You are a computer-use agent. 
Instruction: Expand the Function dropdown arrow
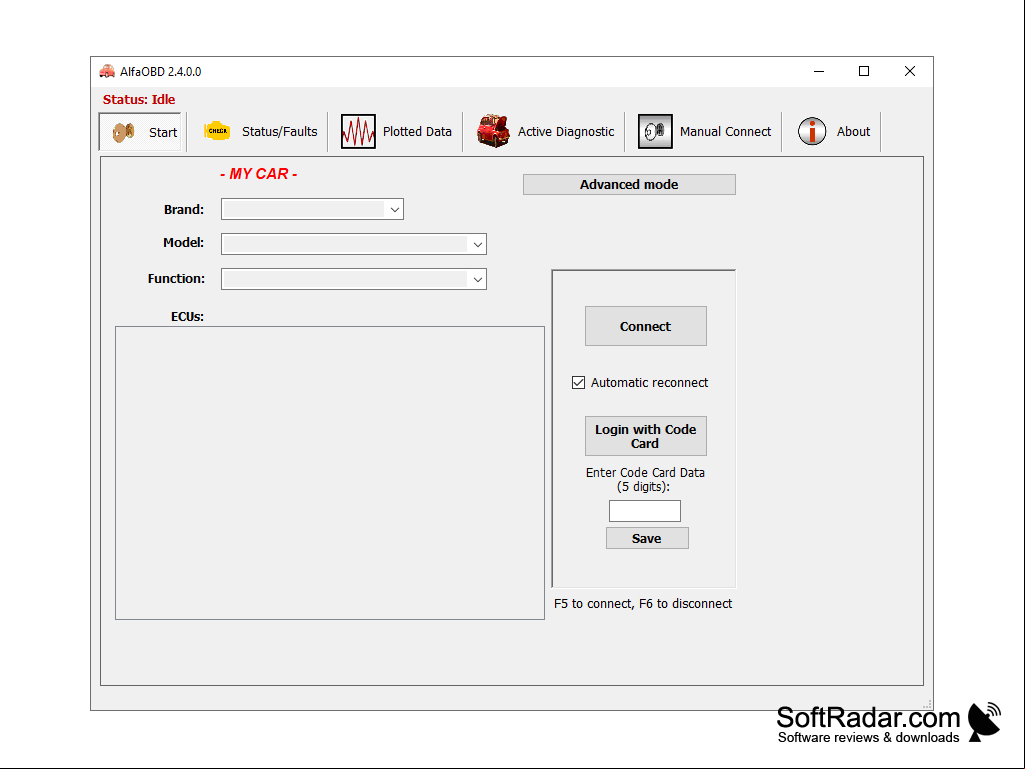click(477, 280)
